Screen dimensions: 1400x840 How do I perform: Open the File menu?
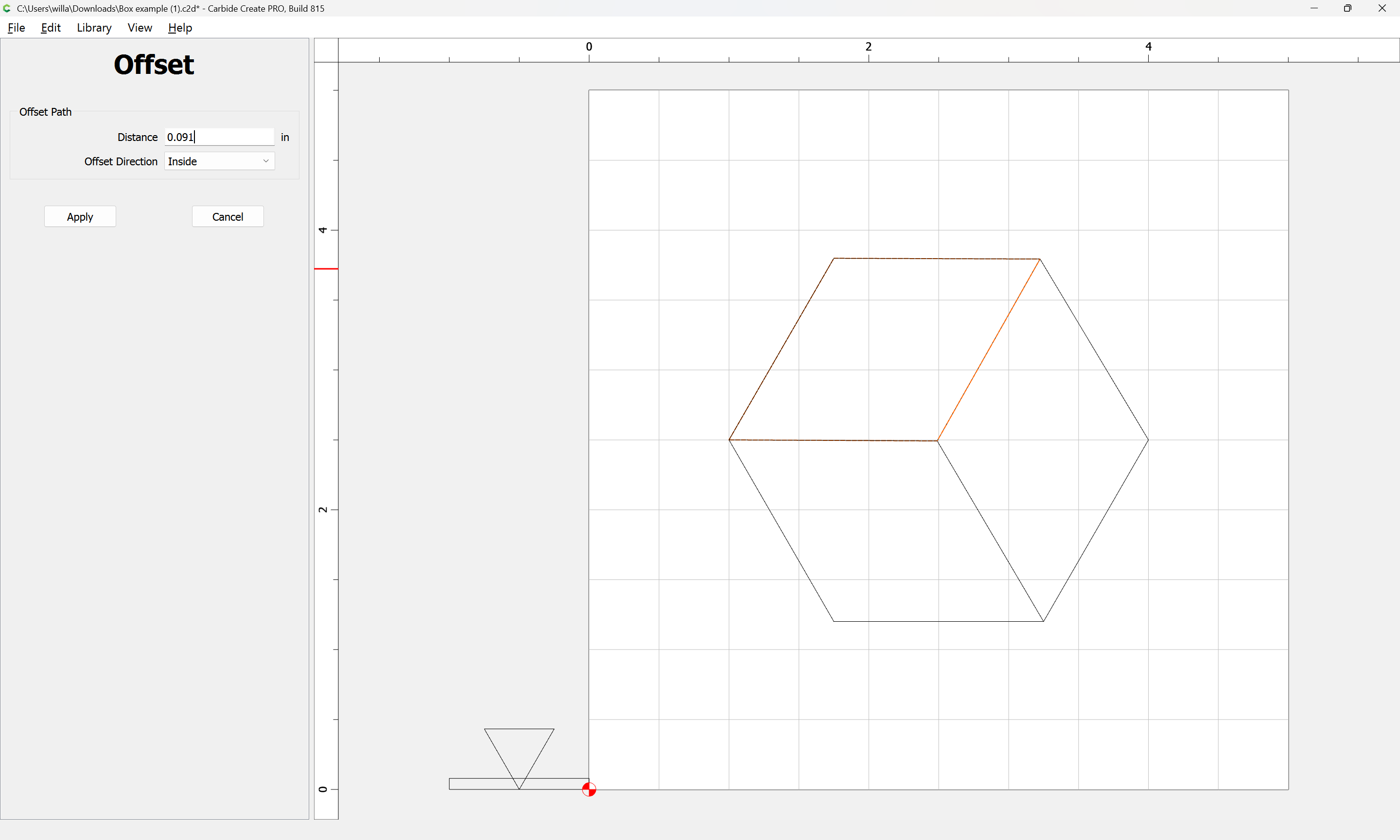coord(17,28)
